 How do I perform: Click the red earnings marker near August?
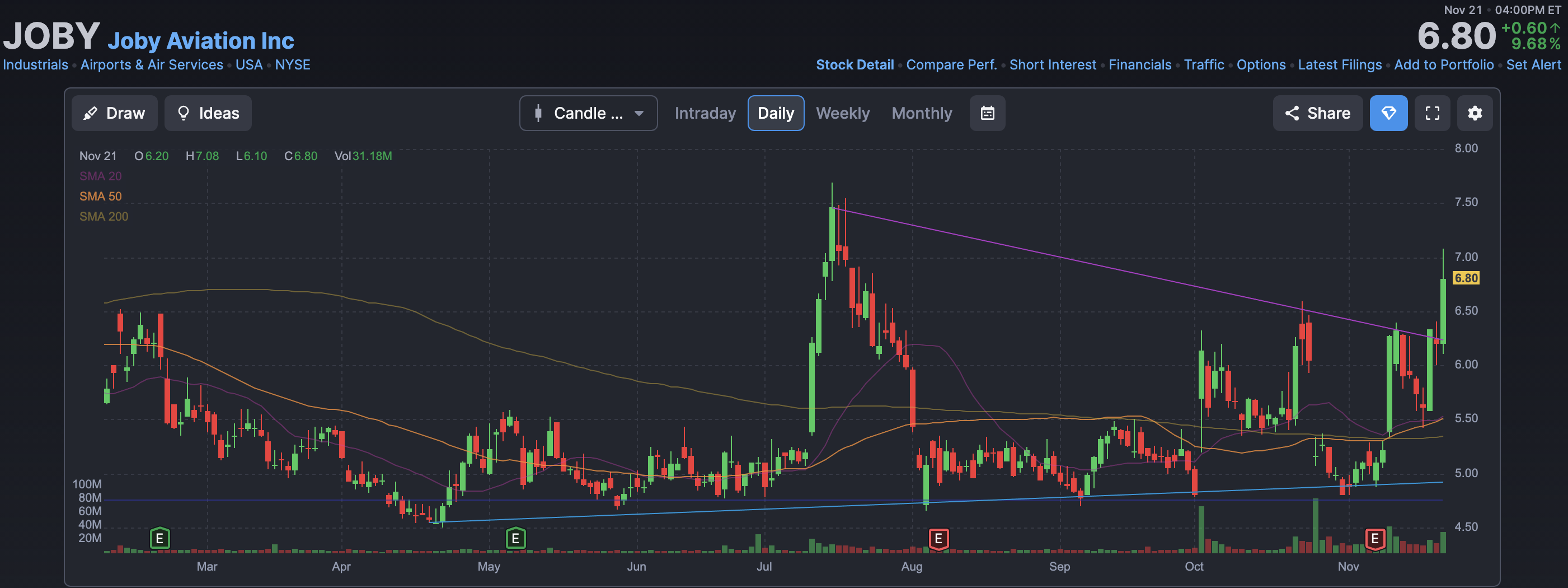(x=938, y=538)
